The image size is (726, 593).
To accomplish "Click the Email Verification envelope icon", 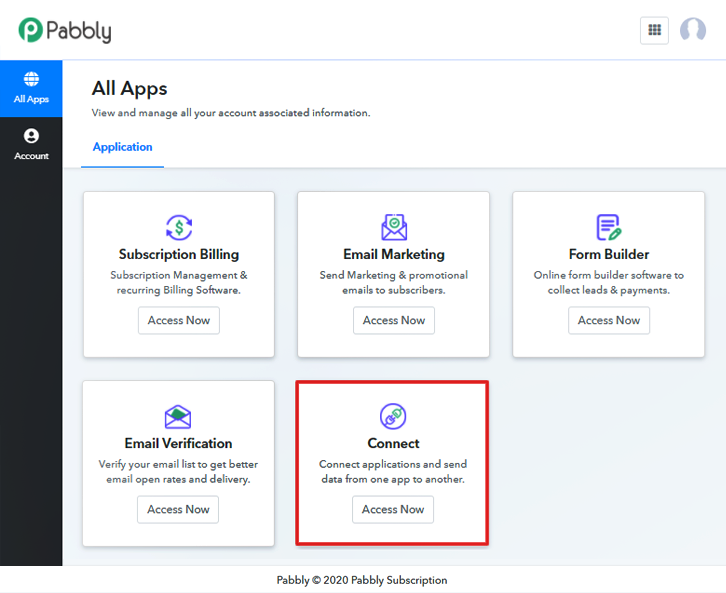I will (x=178, y=417).
